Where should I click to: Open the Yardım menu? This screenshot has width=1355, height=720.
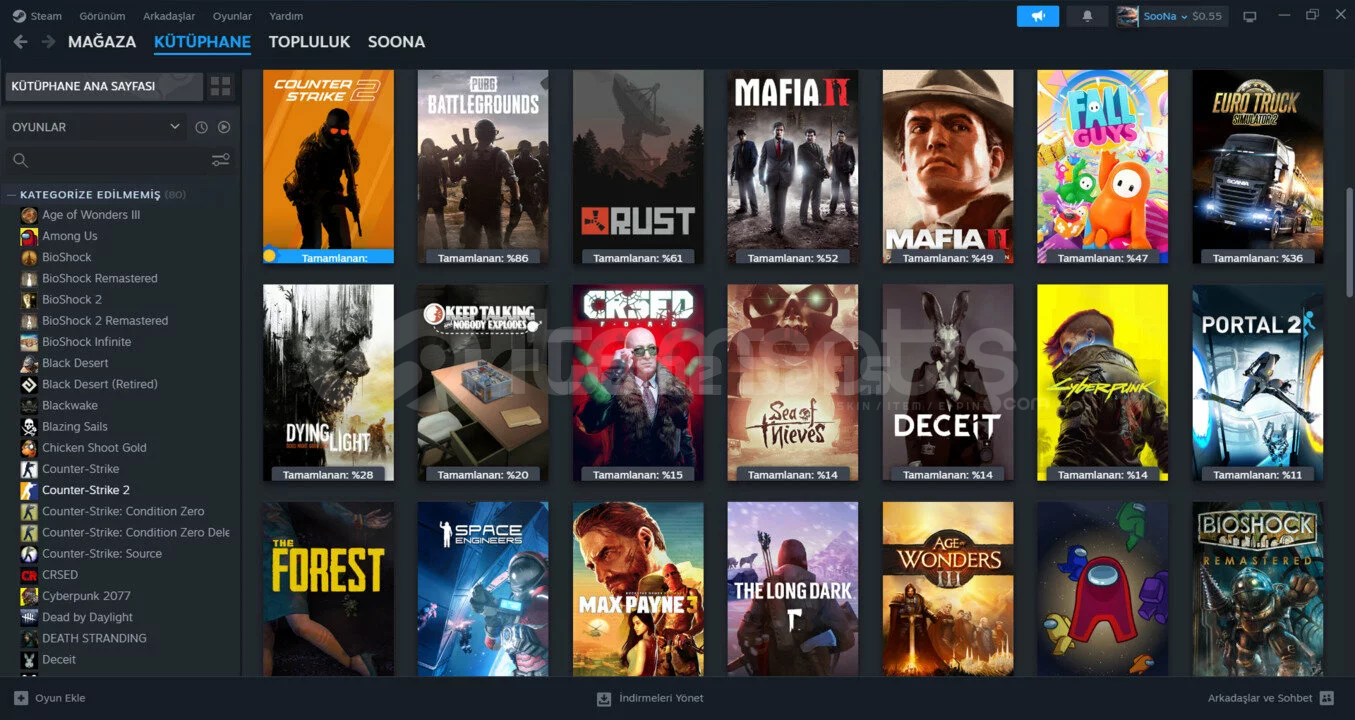click(286, 16)
